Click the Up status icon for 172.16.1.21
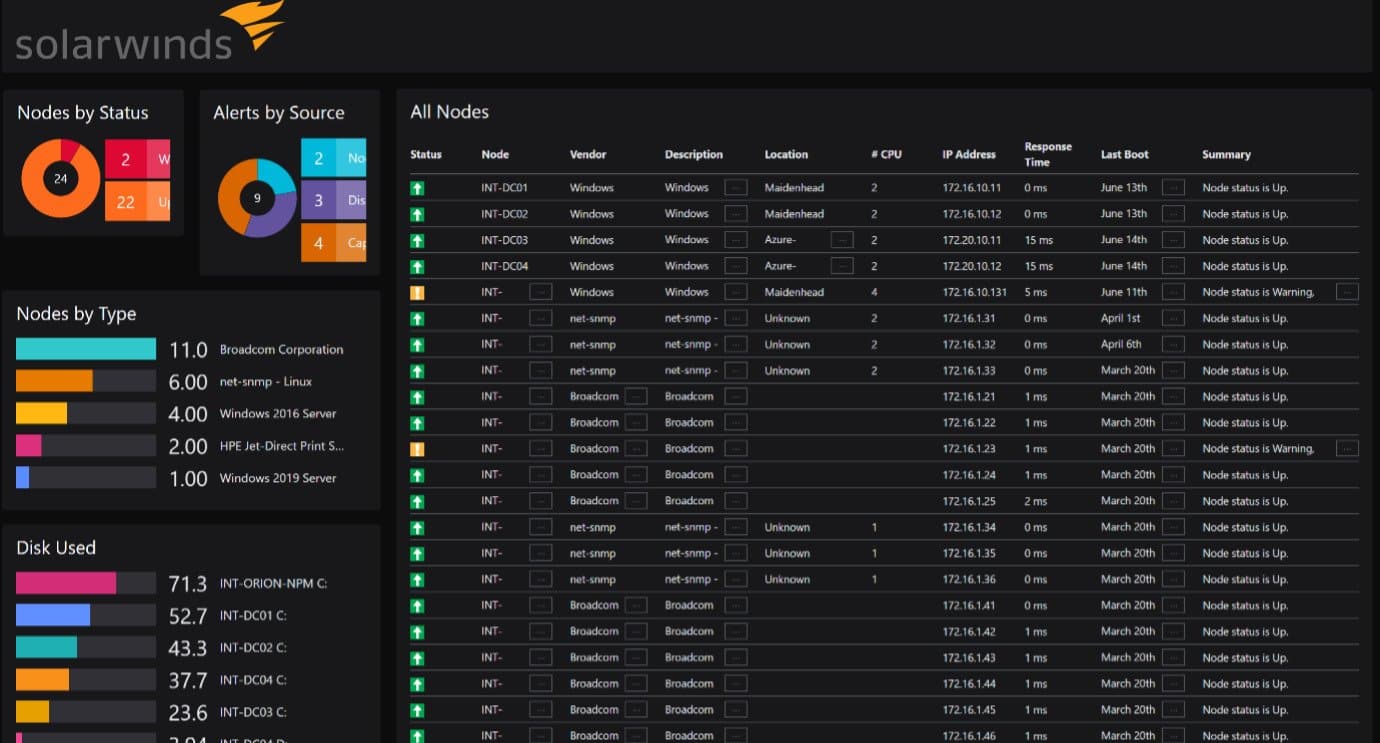 tap(417, 397)
